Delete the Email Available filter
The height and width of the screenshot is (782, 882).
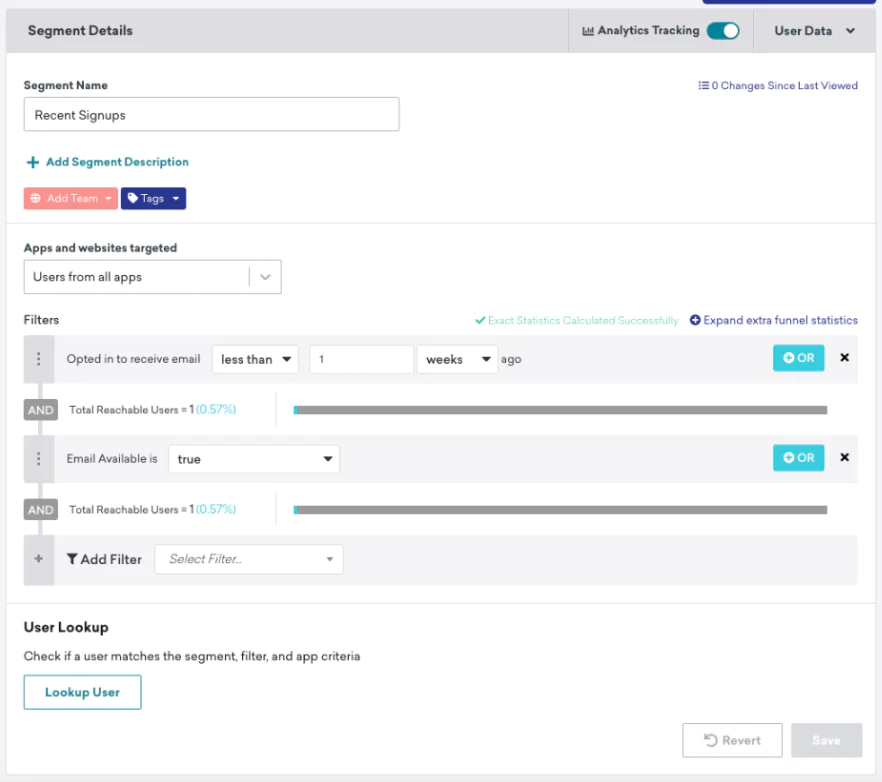click(844, 458)
